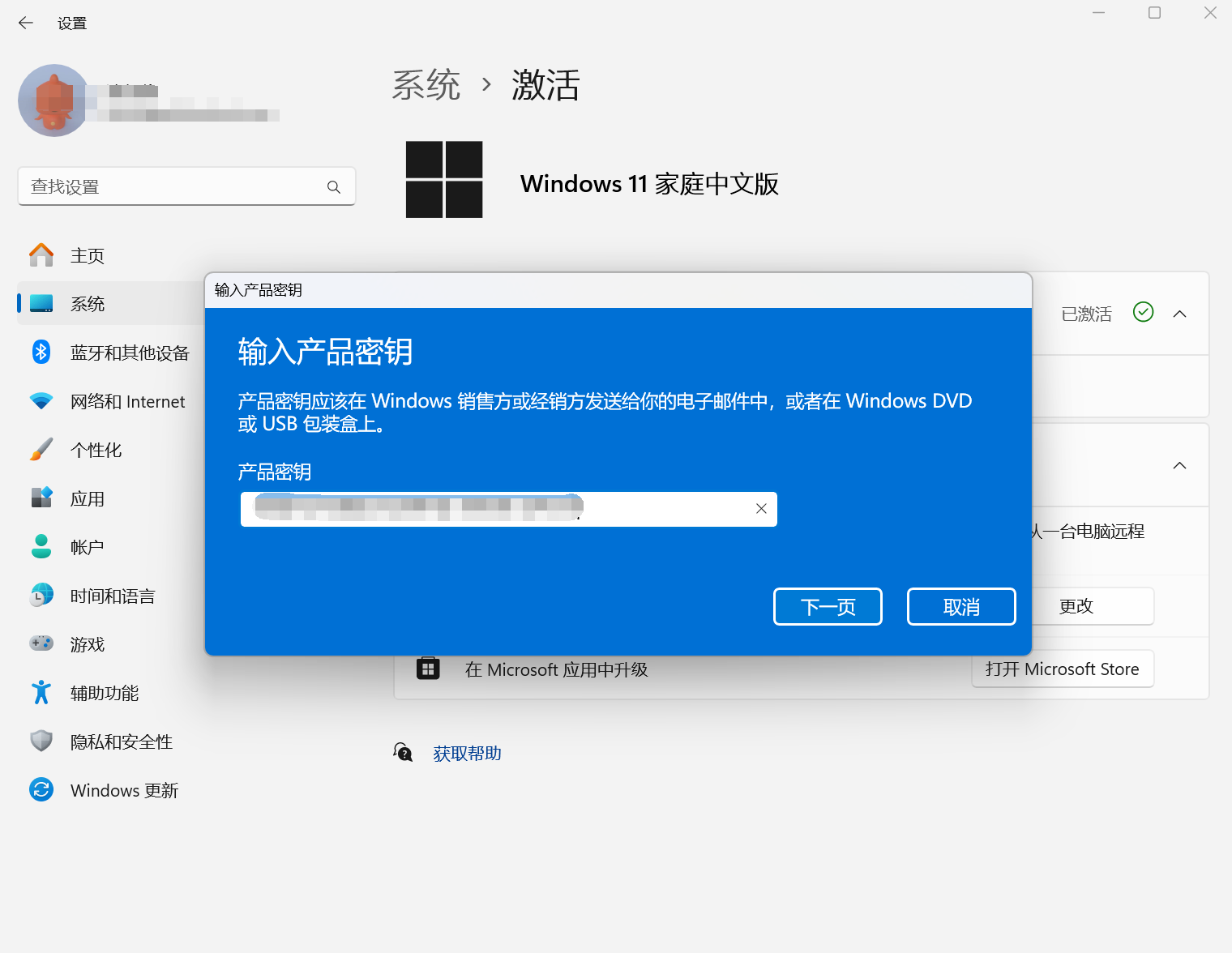This screenshot has width=1232, height=953.
Task: Open the network Wi-Fi icon
Action: point(41,401)
